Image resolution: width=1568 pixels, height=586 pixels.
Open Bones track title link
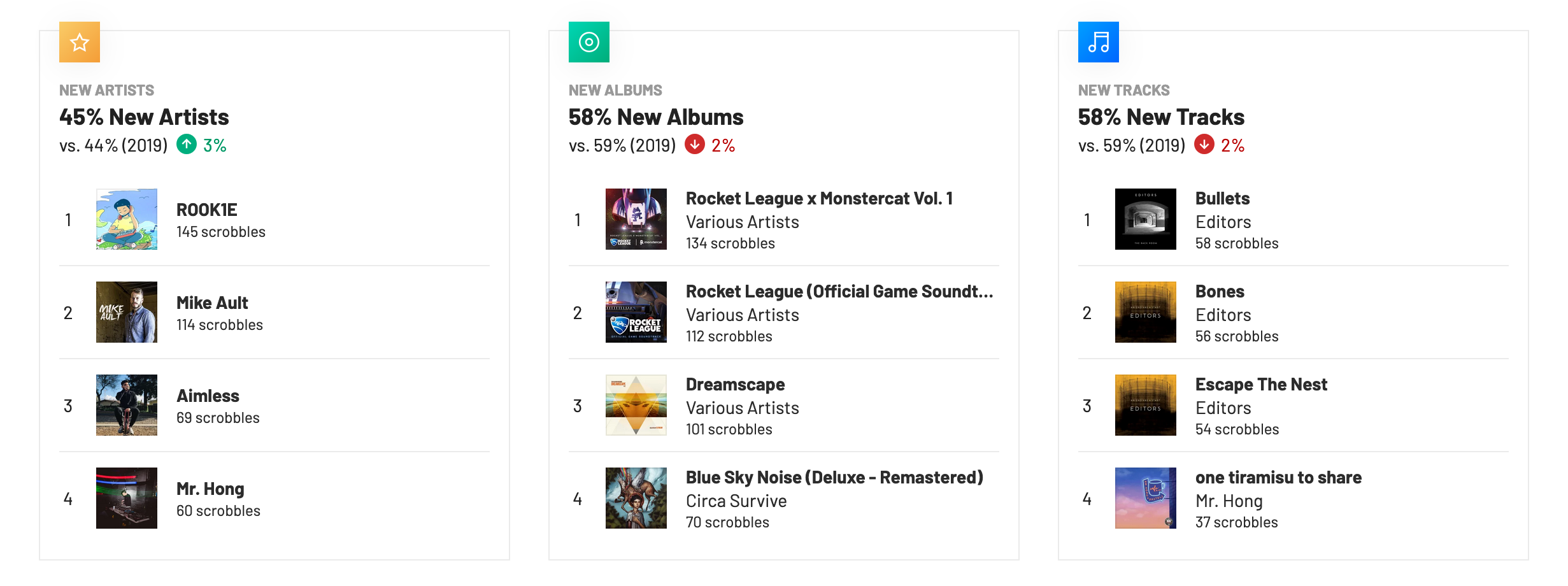(1220, 291)
